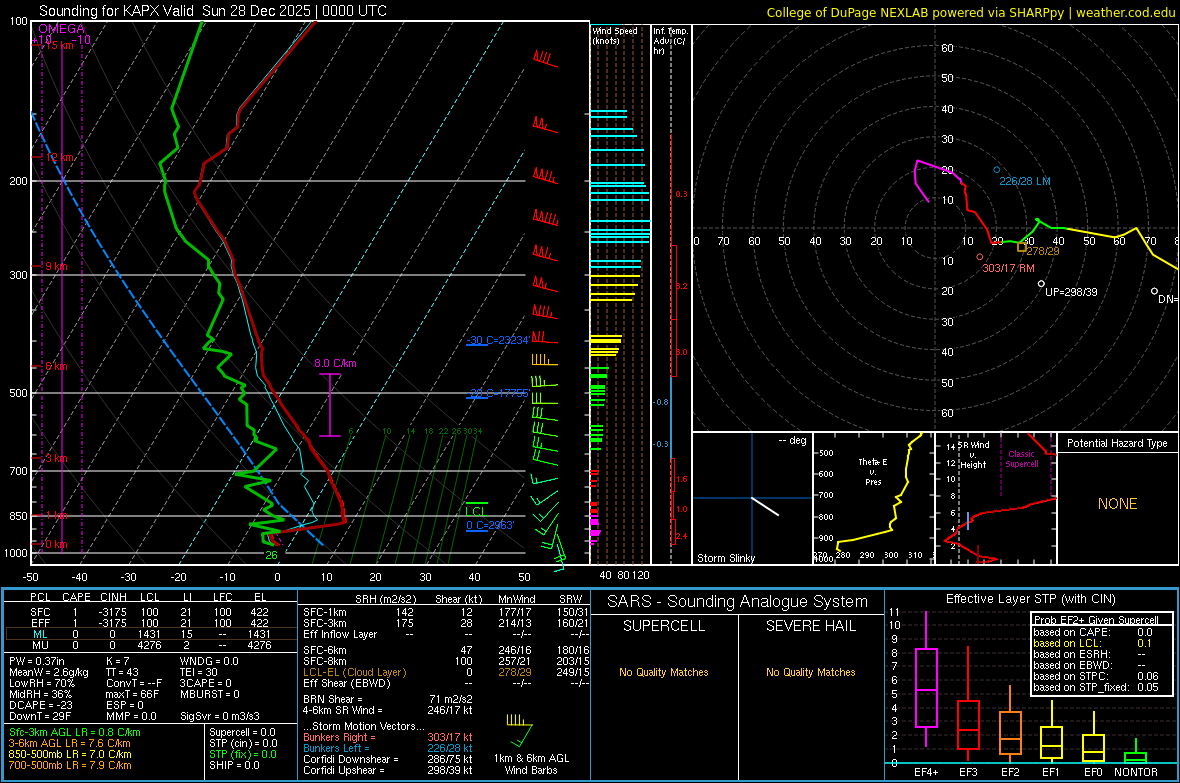Screen dimensions: 1180x783
Task: Click the OMEGA label on the skew-T
Action: pyautogui.click(x=61, y=29)
